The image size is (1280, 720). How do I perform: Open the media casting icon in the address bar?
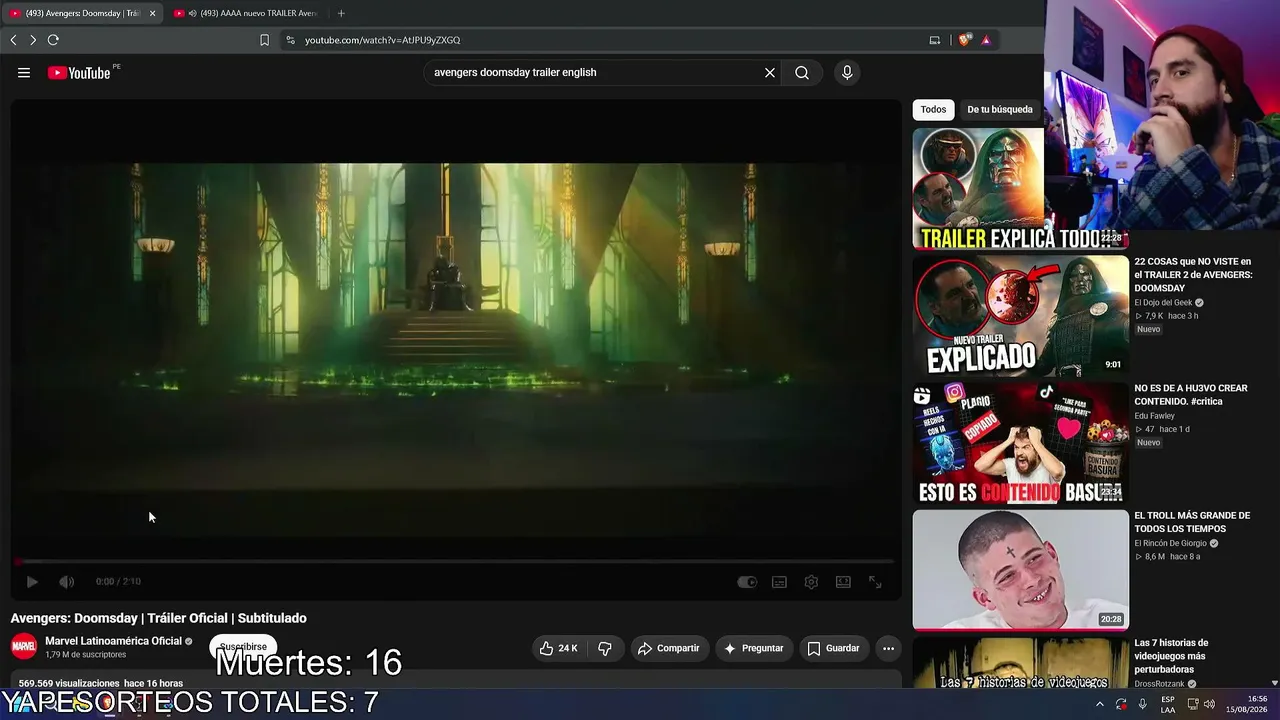coord(935,40)
